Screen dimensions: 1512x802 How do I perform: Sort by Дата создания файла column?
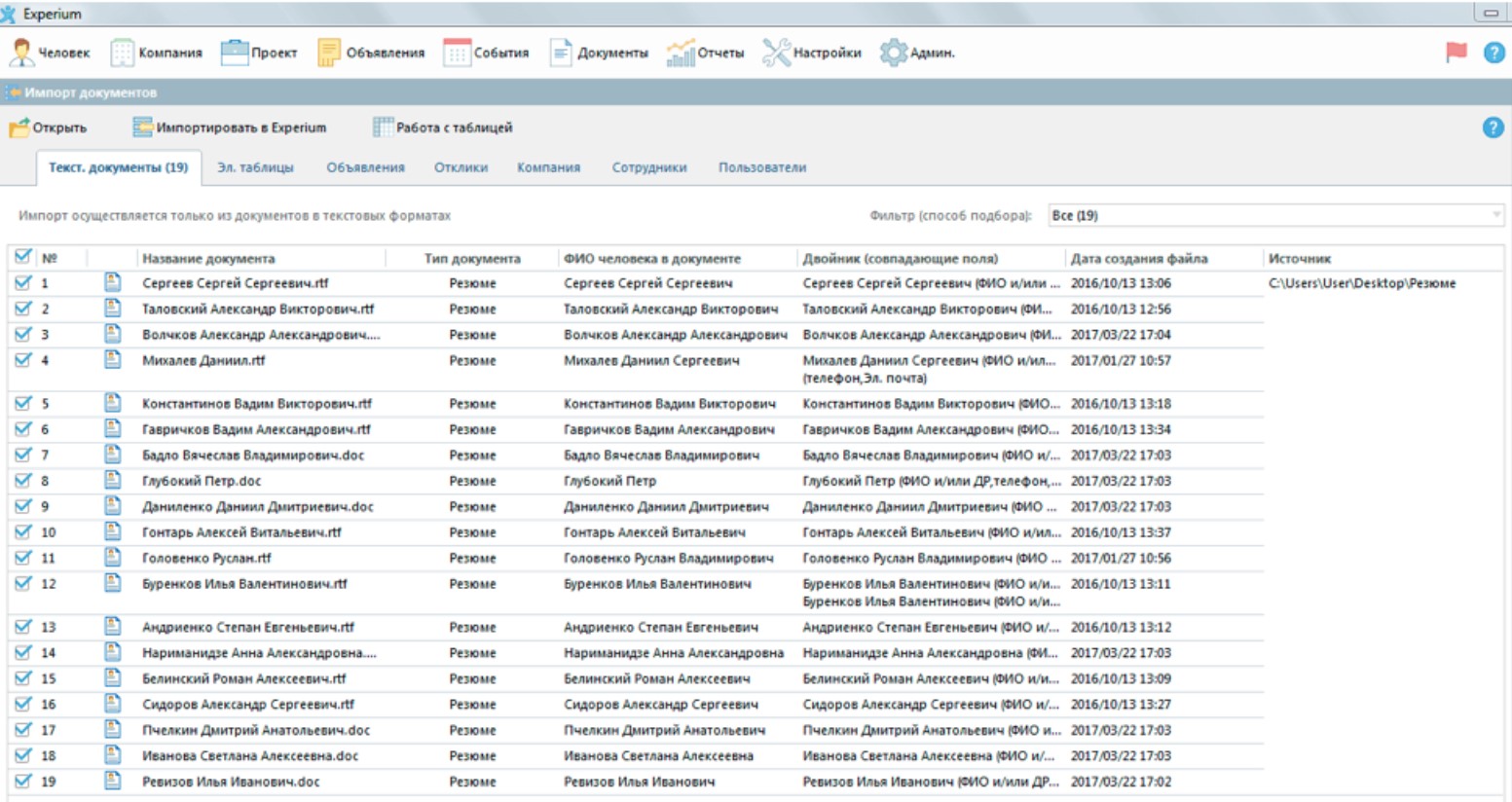tap(1139, 259)
